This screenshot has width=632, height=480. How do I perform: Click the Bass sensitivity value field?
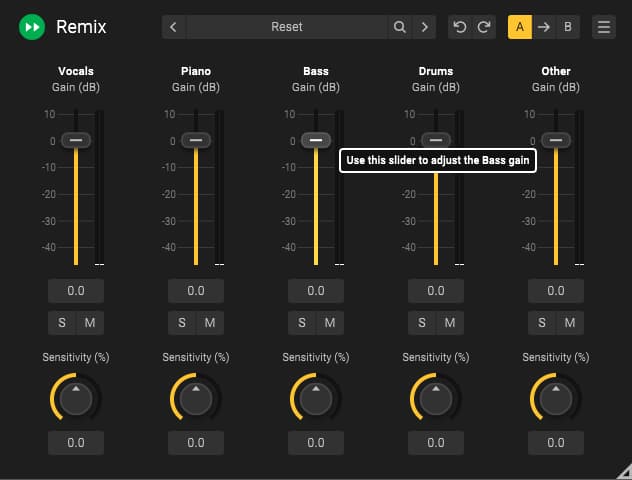(316, 443)
